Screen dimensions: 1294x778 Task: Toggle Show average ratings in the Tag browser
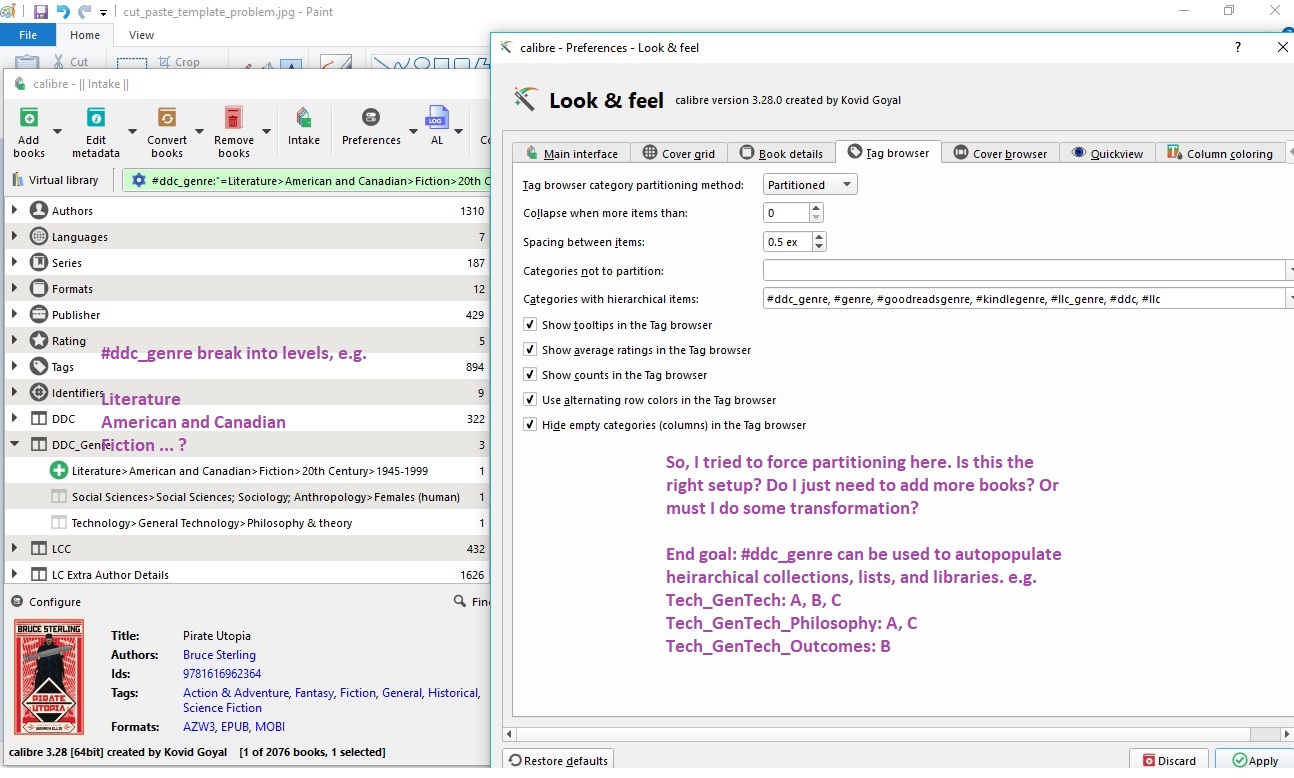[530, 350]
